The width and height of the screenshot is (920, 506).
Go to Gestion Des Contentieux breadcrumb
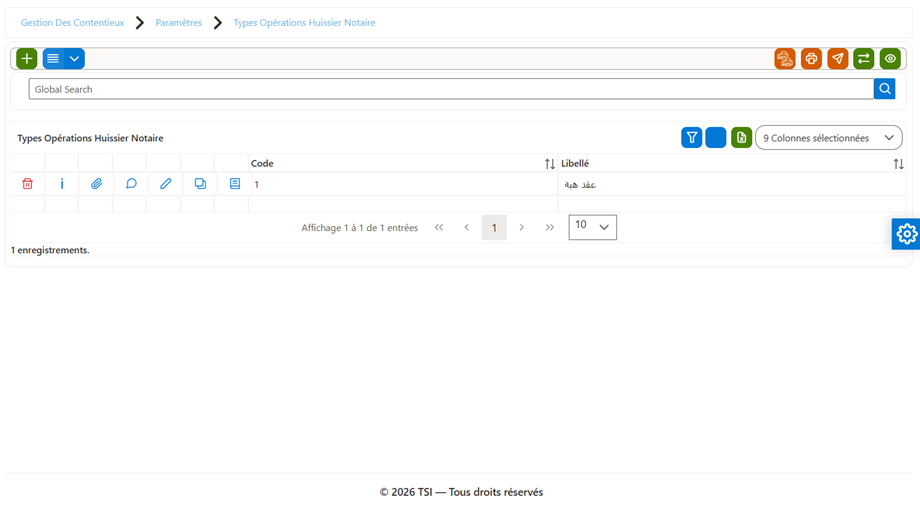click(73, 22)
